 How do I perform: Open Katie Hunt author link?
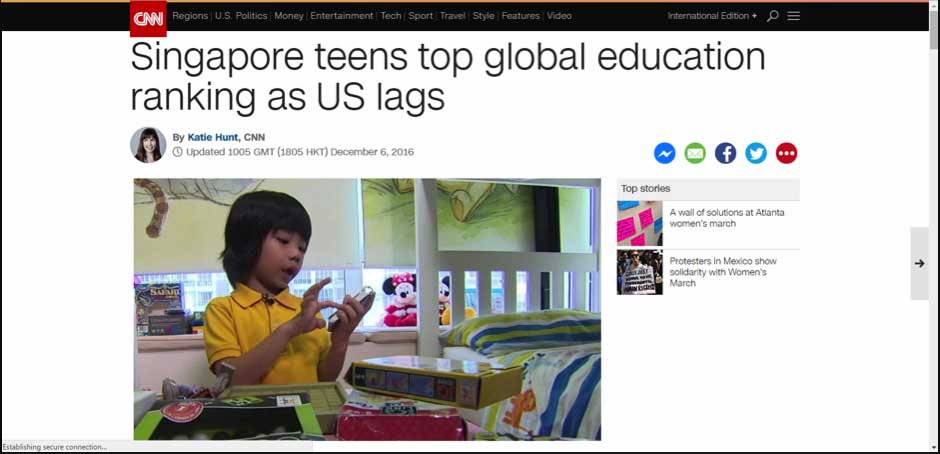(x=213, y=137)
